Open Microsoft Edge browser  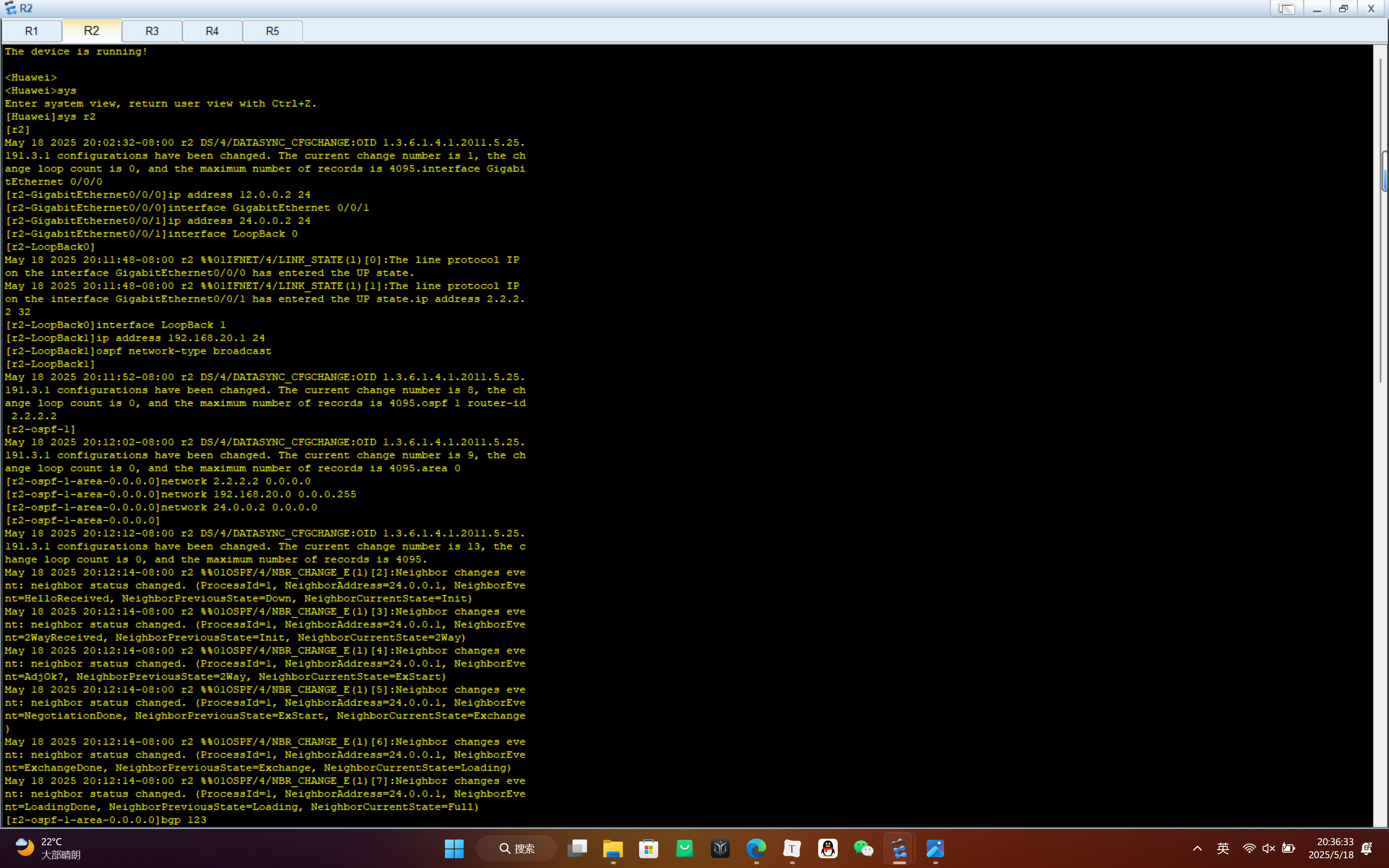[x=756, y=848]
